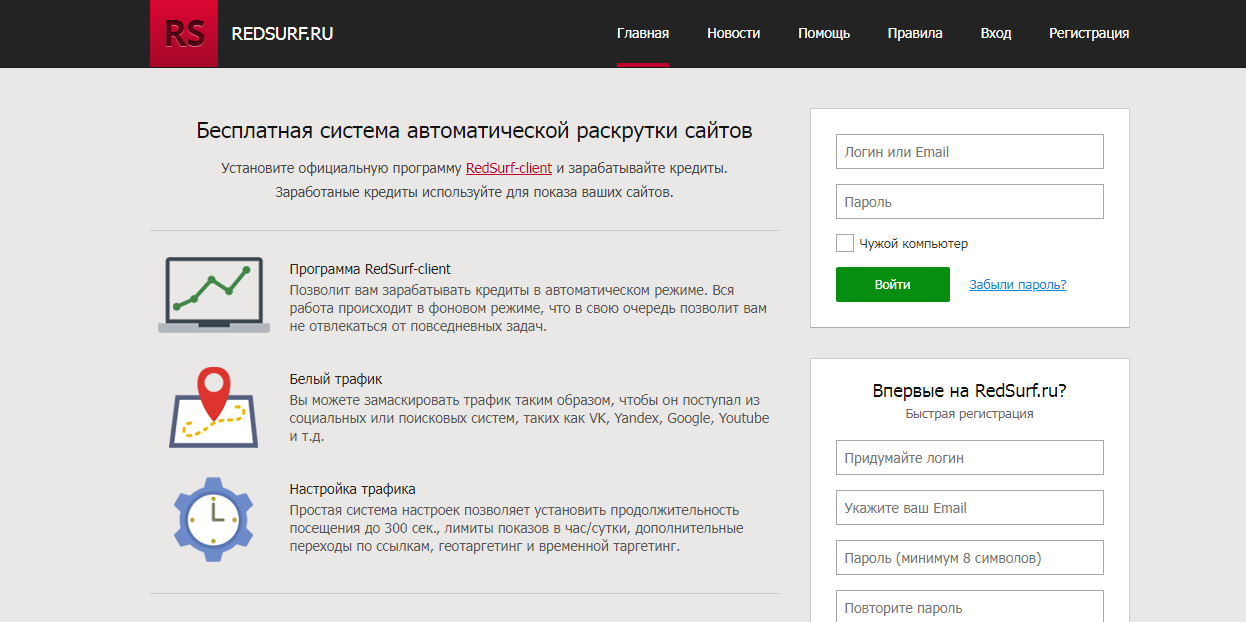The image size is (1246, 622).
Task: Open the 'Главная' menu item
Action: tap(643, 33)
